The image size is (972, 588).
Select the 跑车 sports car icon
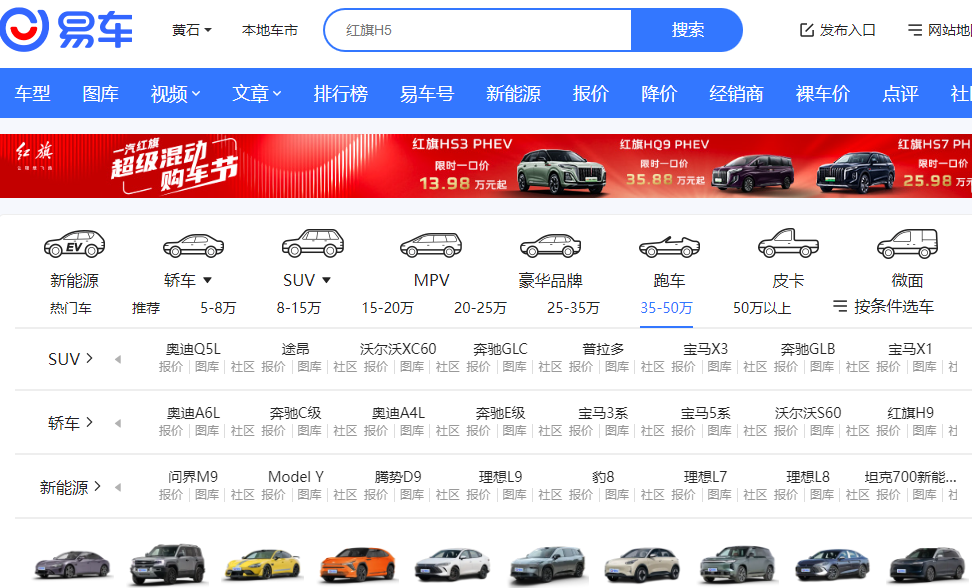pyautogui.click(x=669, y=247)
